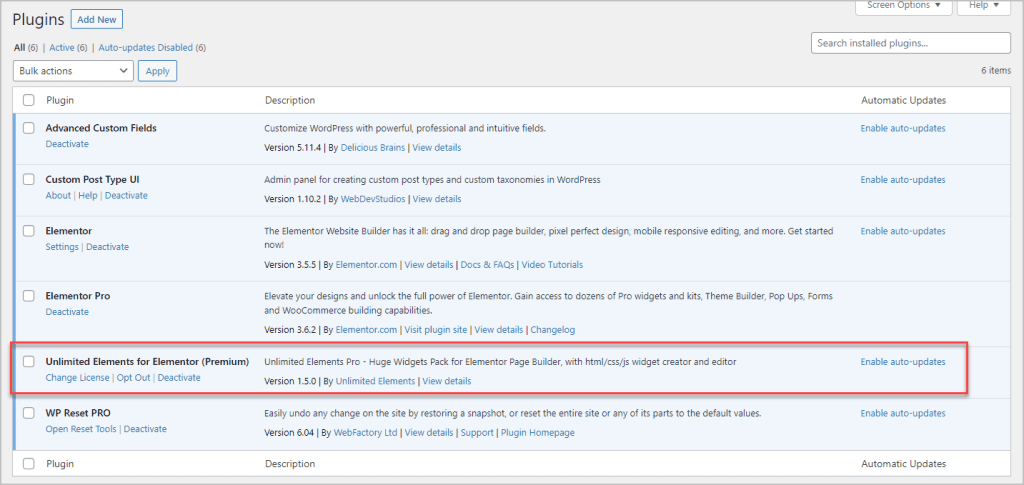Click the Apply bulk action button

tap(157, 70)
